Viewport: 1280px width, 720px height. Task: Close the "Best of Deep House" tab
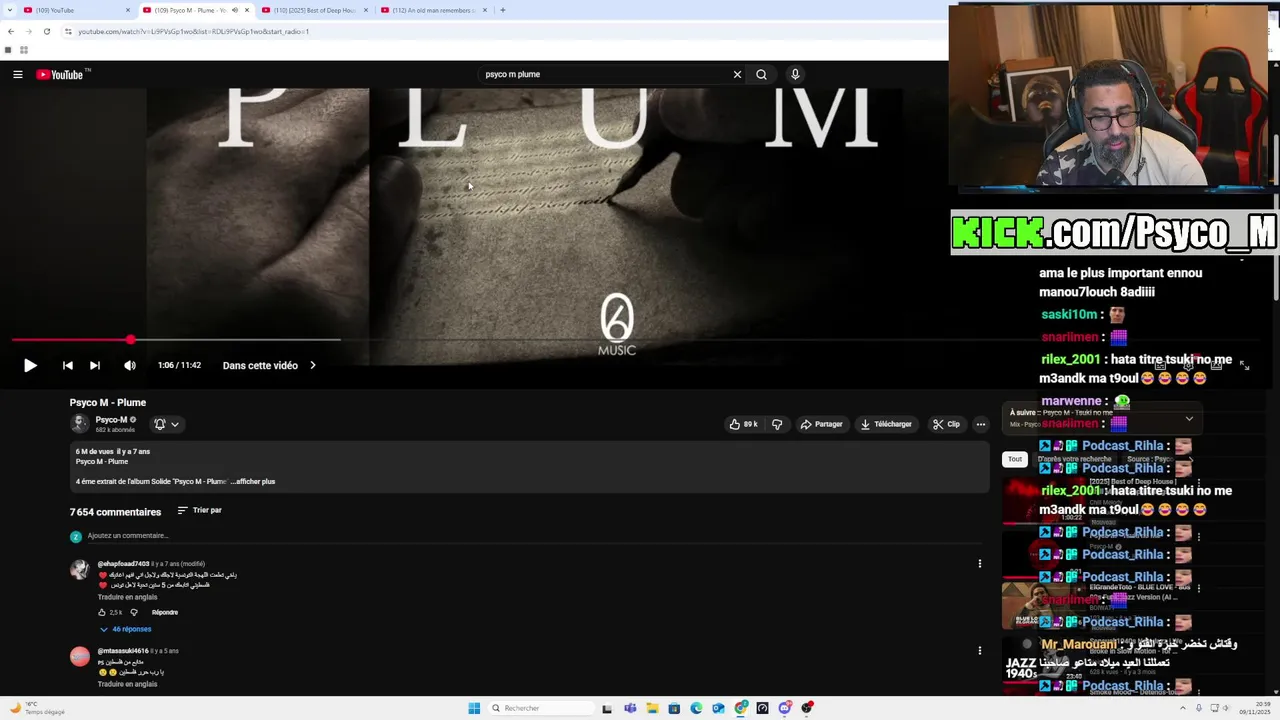point(366,10)
